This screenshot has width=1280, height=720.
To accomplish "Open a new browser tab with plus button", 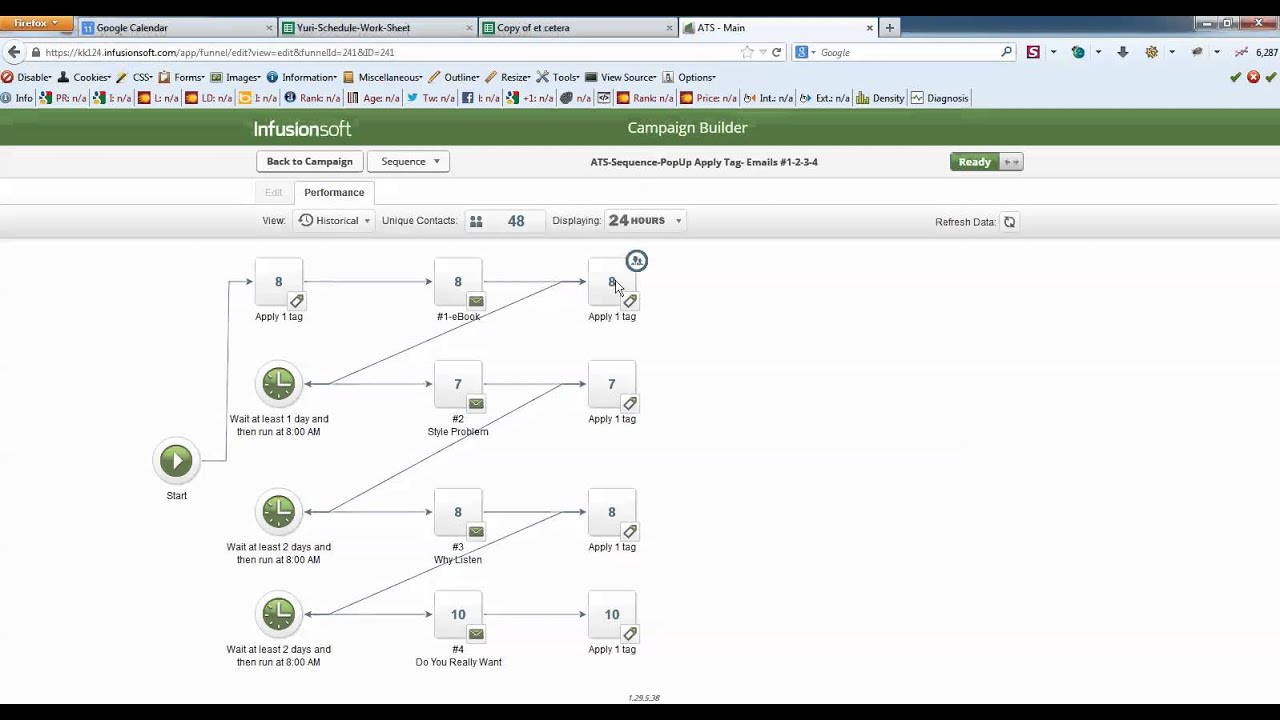I will 889,28.
